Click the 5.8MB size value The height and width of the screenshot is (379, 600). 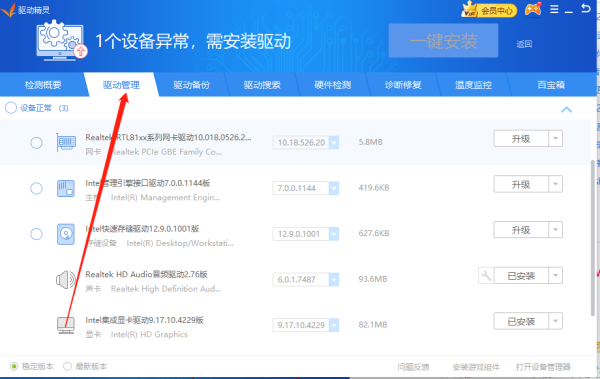(x=370, y=142)
